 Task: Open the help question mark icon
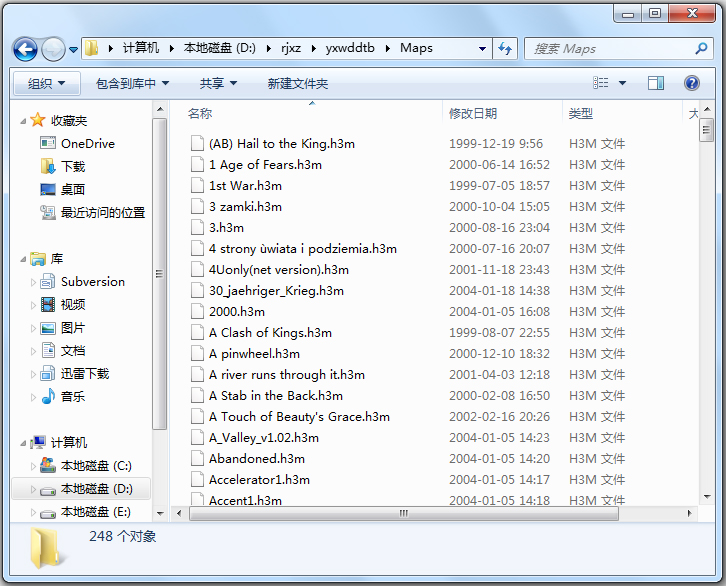coord(691,83)
